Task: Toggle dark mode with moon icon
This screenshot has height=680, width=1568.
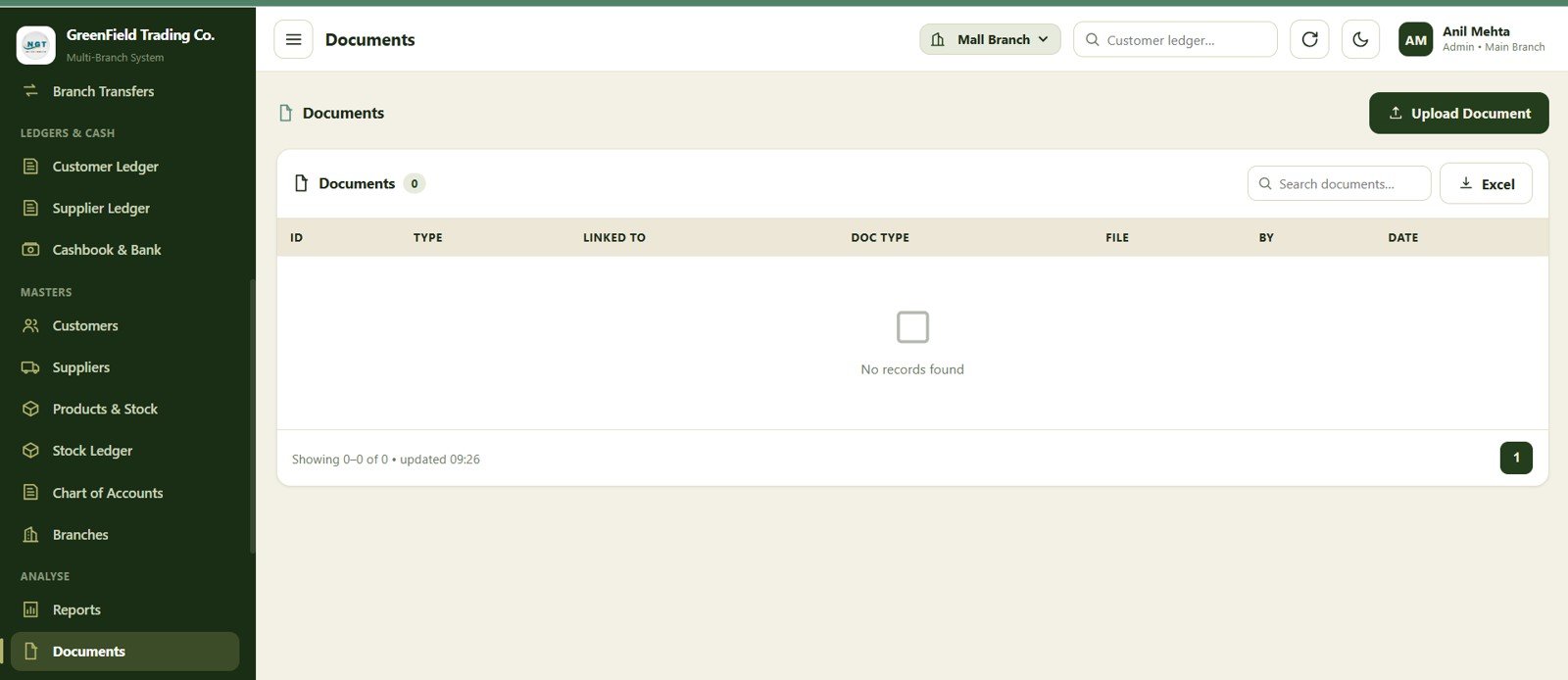Action: pyautogui.click(x=1360, y=39)
